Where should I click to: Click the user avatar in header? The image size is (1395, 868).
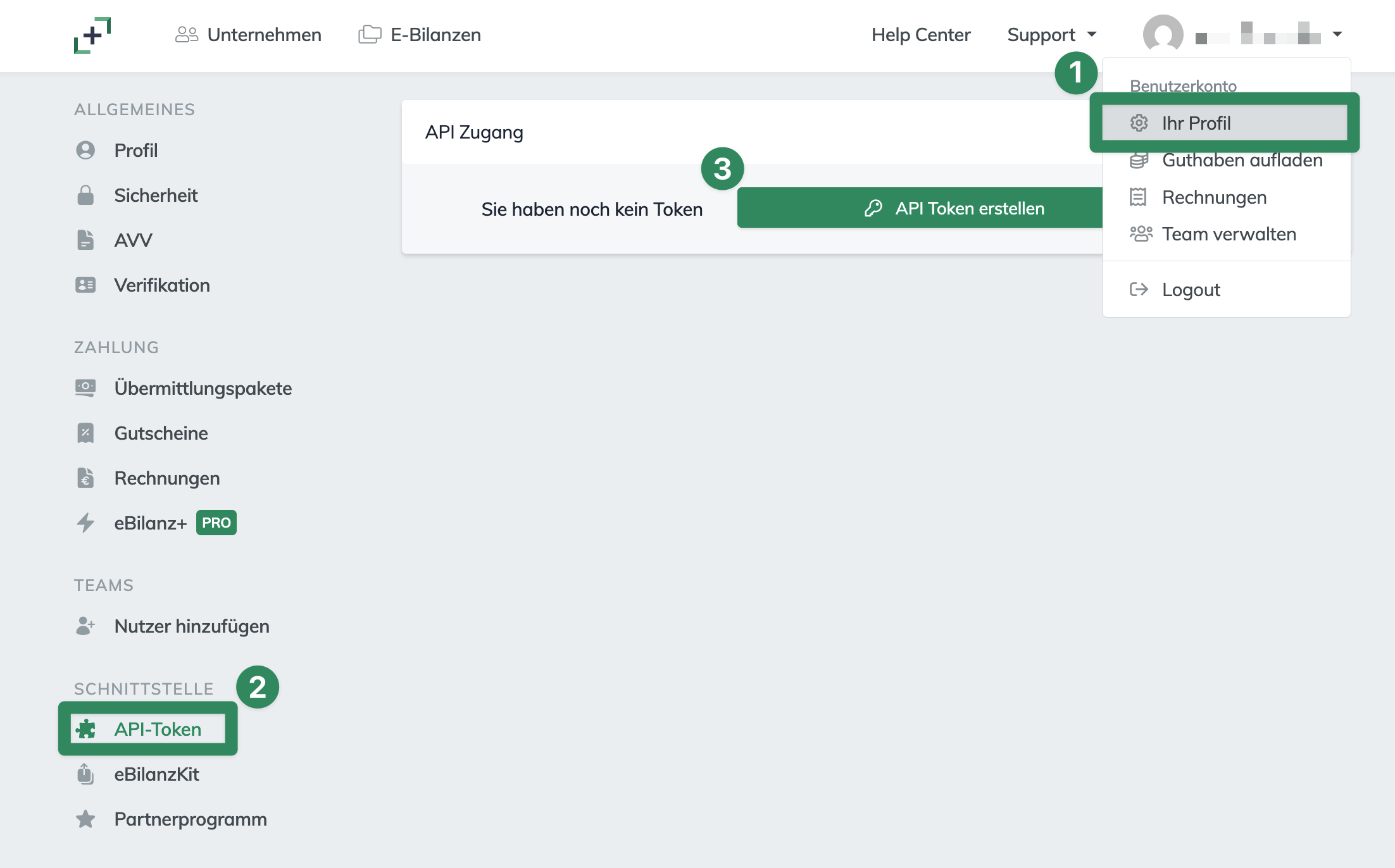(1163, 35)
